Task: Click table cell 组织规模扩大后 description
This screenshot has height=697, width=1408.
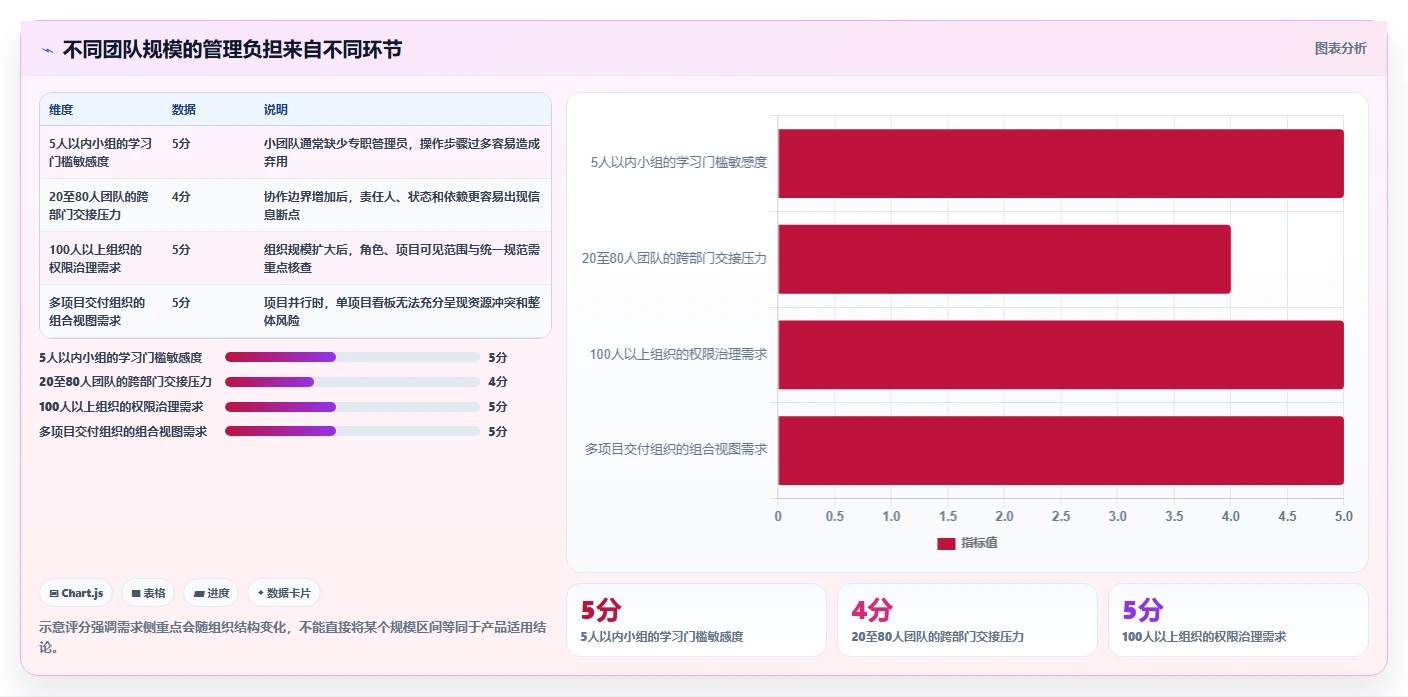Action: (x=402, y=258)
